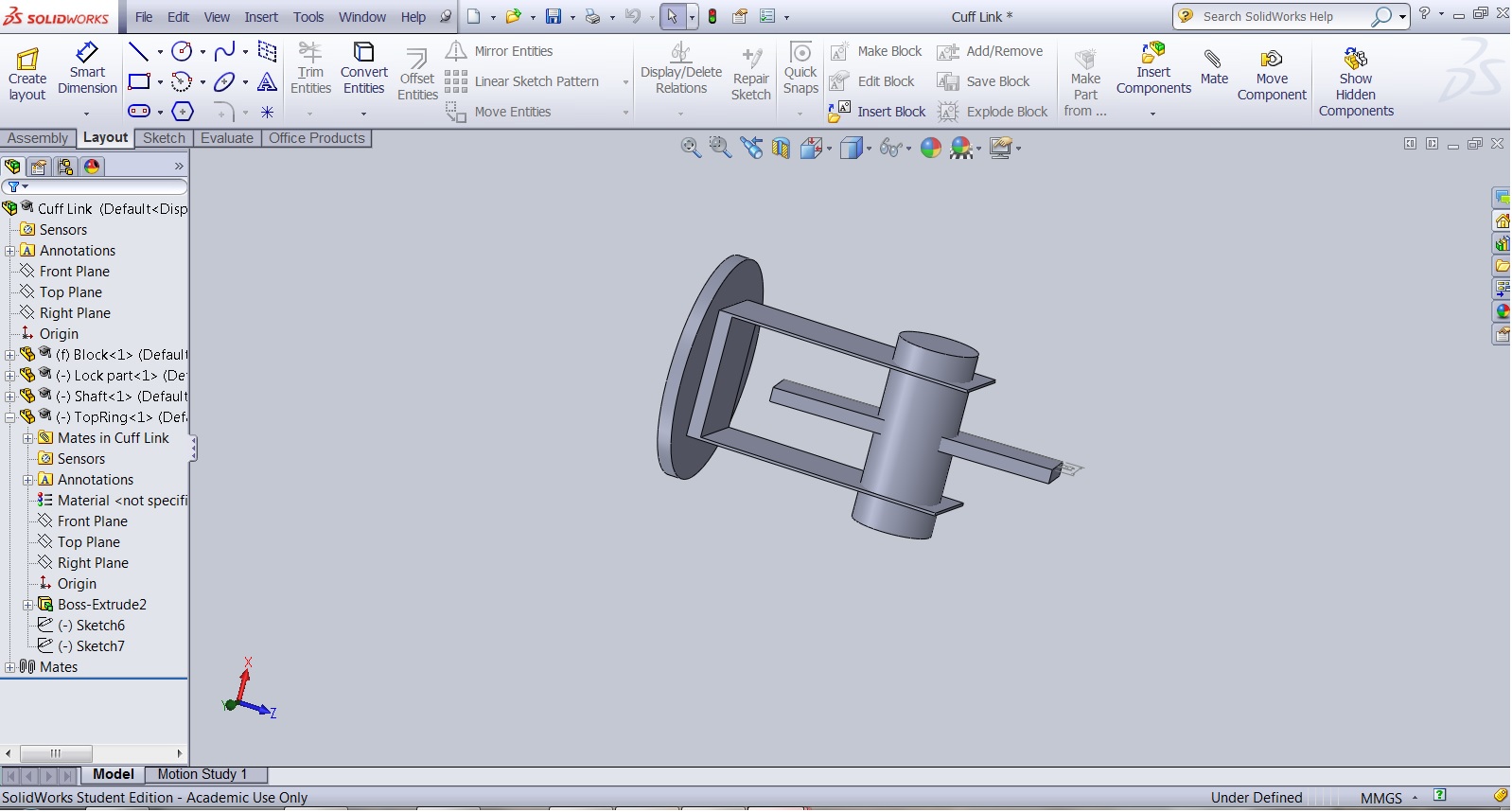This screenshot has width=1512, height=812.
Task: Choose the Ellipse sketch tool
Action: pos(224,81)
